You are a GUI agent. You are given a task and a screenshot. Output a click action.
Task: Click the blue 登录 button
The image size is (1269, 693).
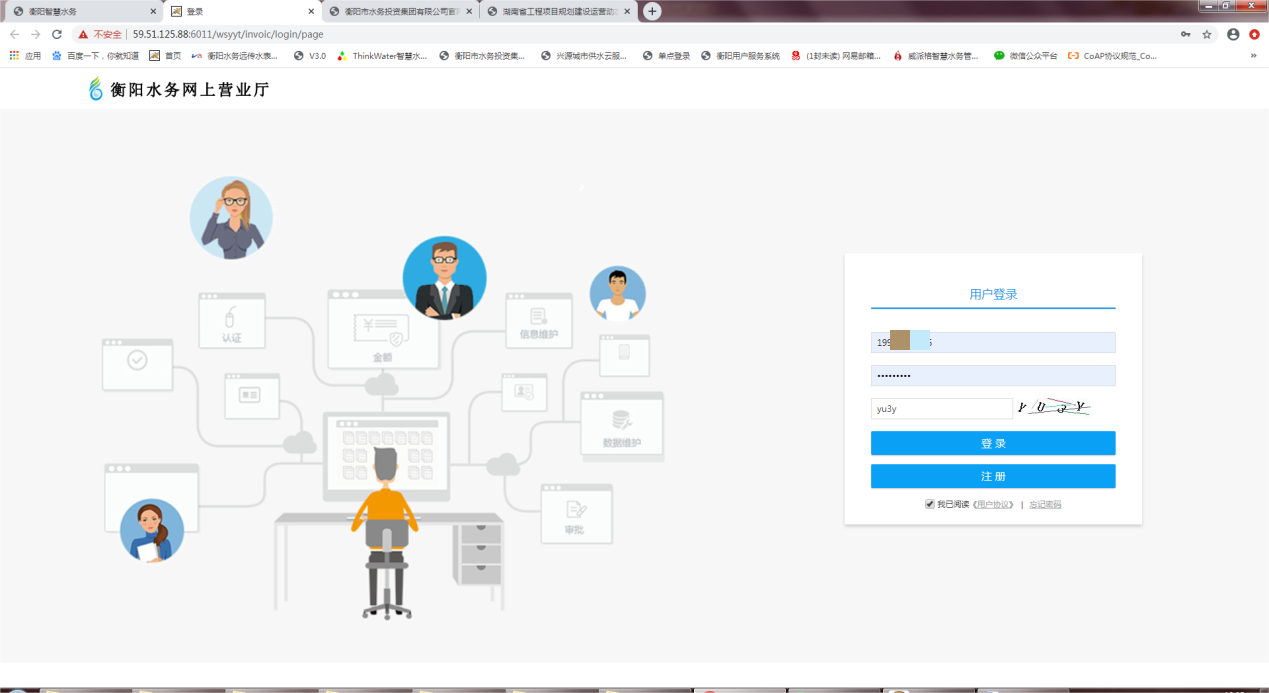point(992,443)
